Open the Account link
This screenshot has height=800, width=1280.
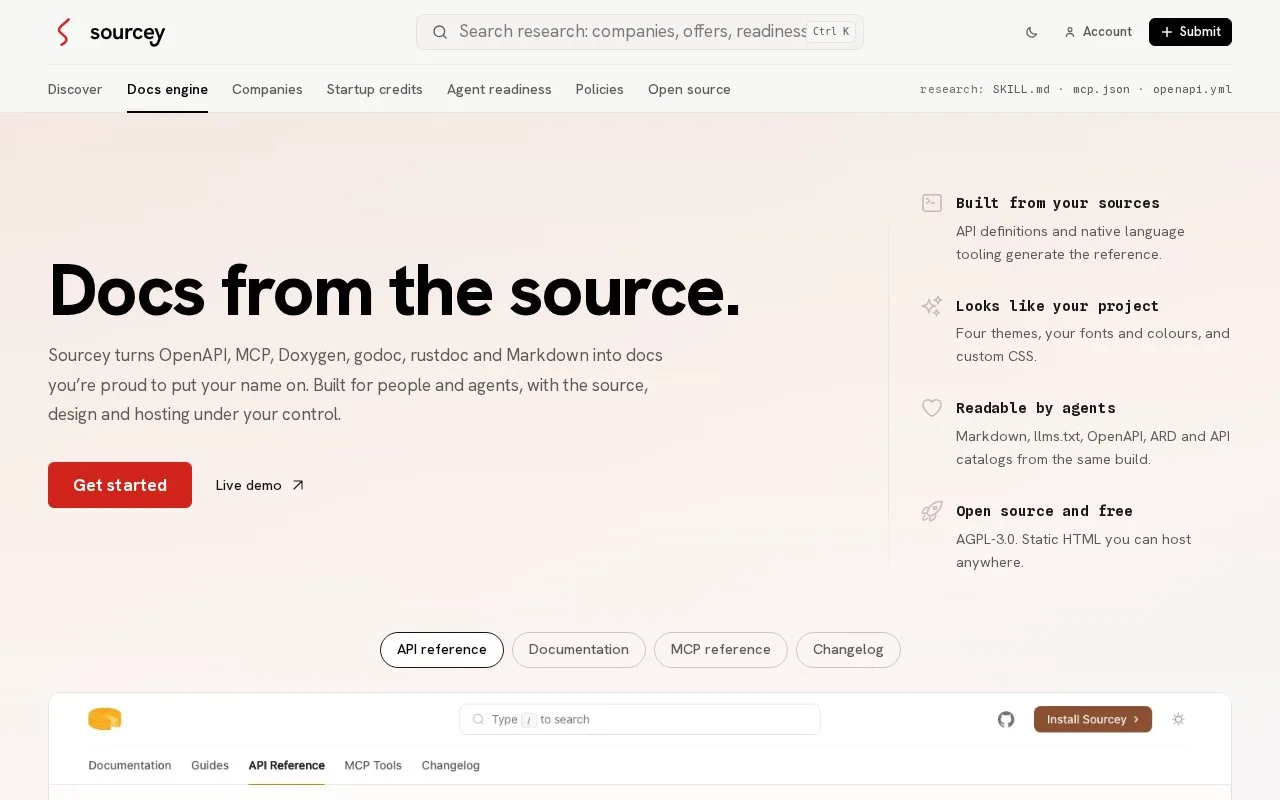point(1098,32)
